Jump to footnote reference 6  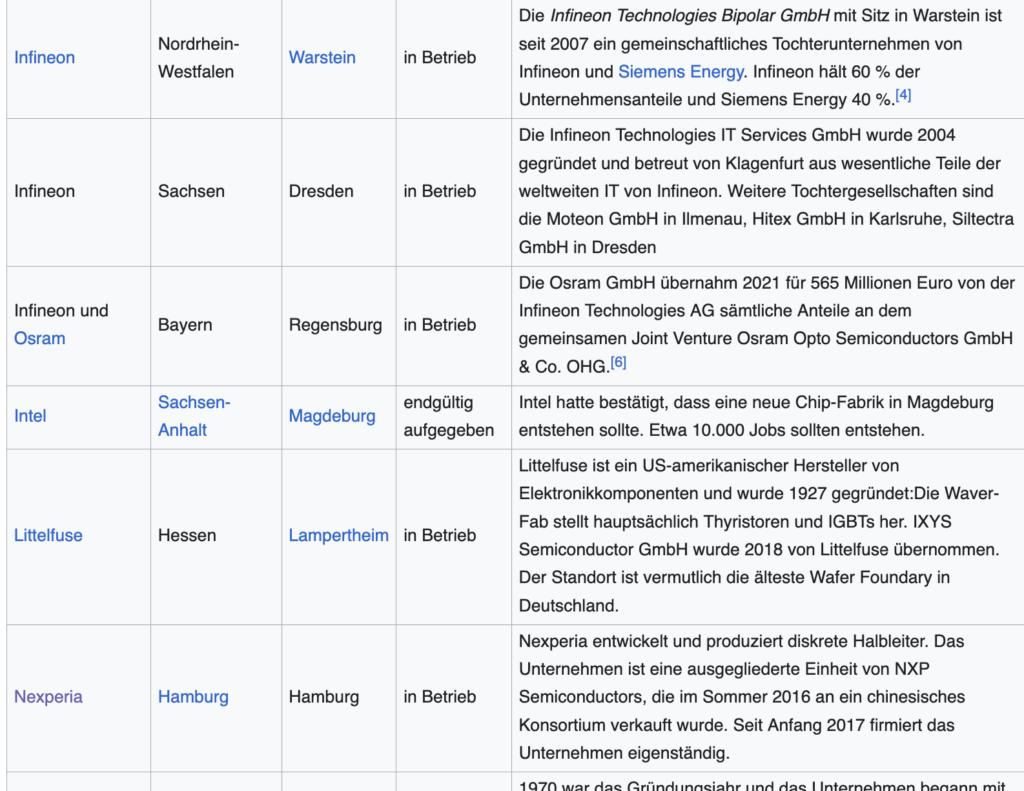point(618,363)
